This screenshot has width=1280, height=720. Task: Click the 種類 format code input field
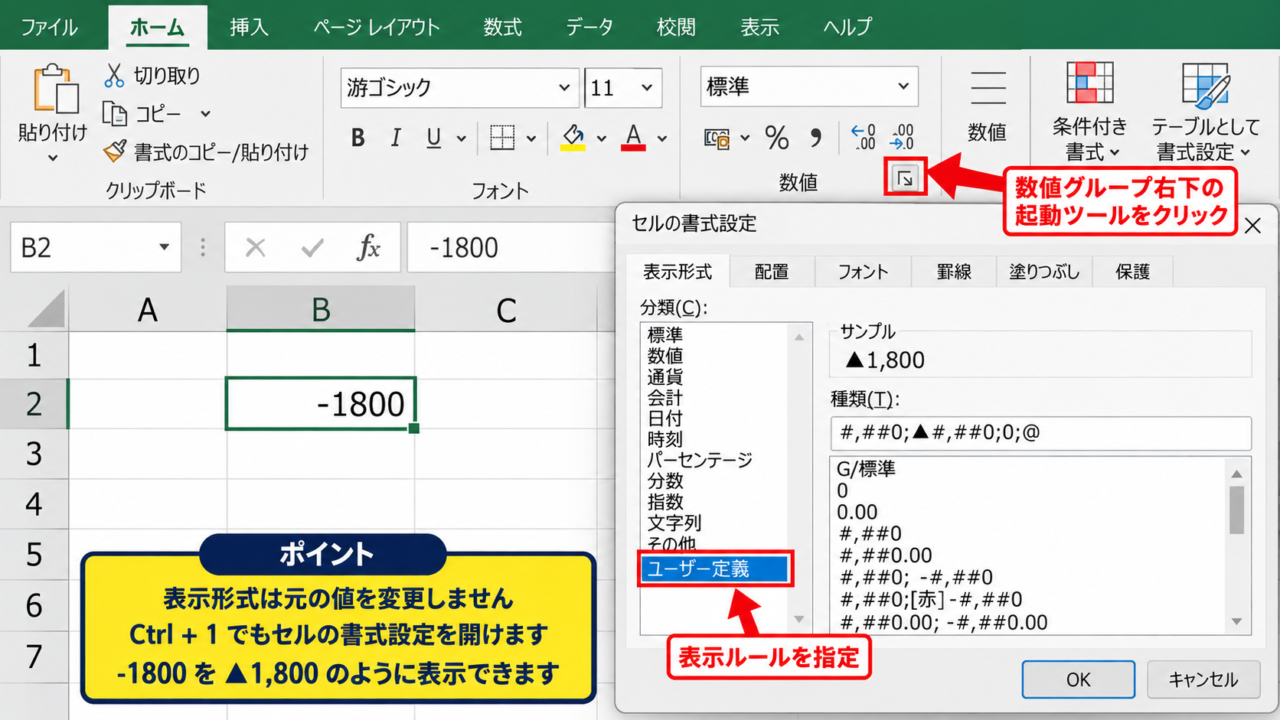pos(1041,433)
